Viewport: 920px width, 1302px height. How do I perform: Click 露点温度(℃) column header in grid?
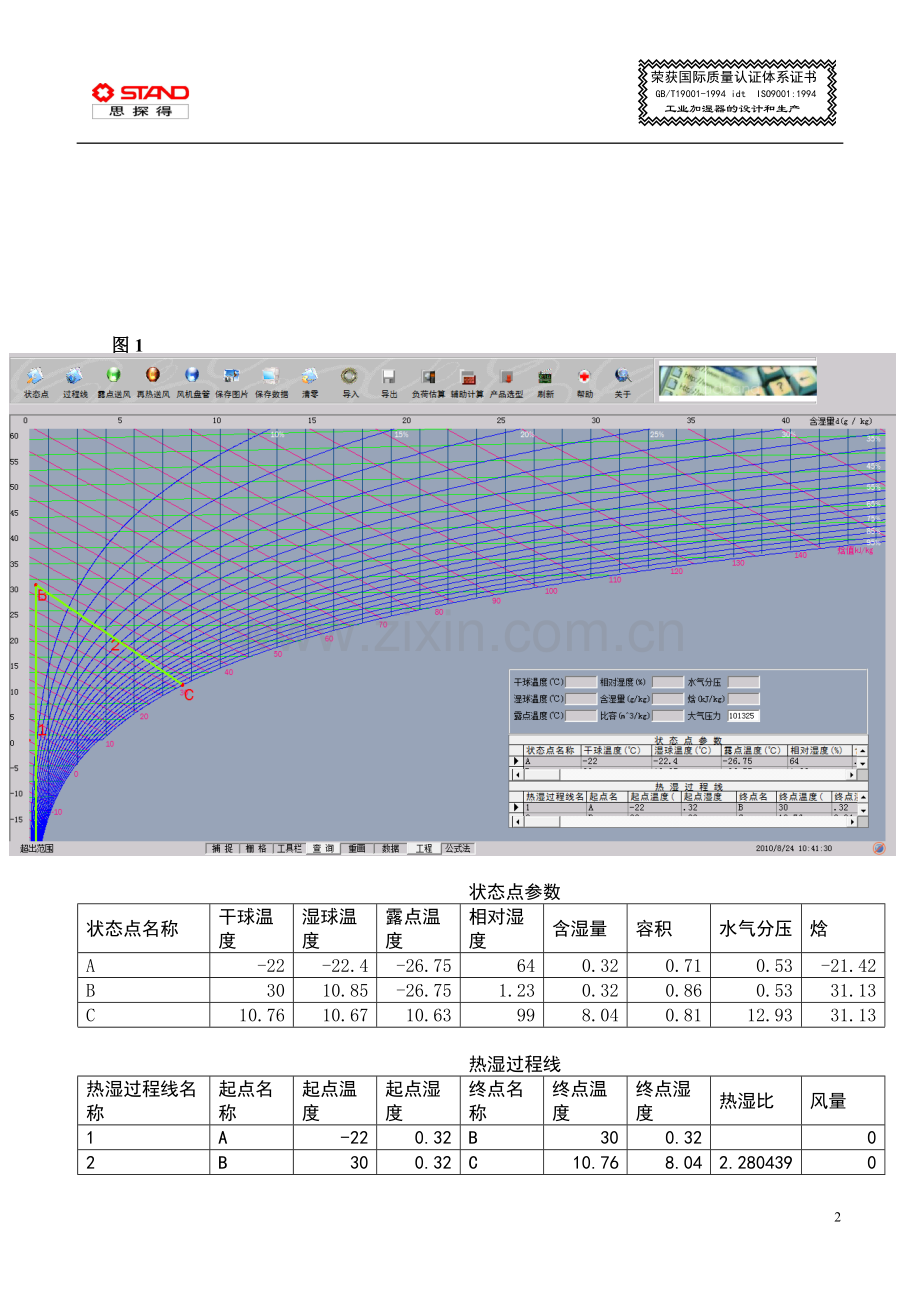tap(754, 750)
